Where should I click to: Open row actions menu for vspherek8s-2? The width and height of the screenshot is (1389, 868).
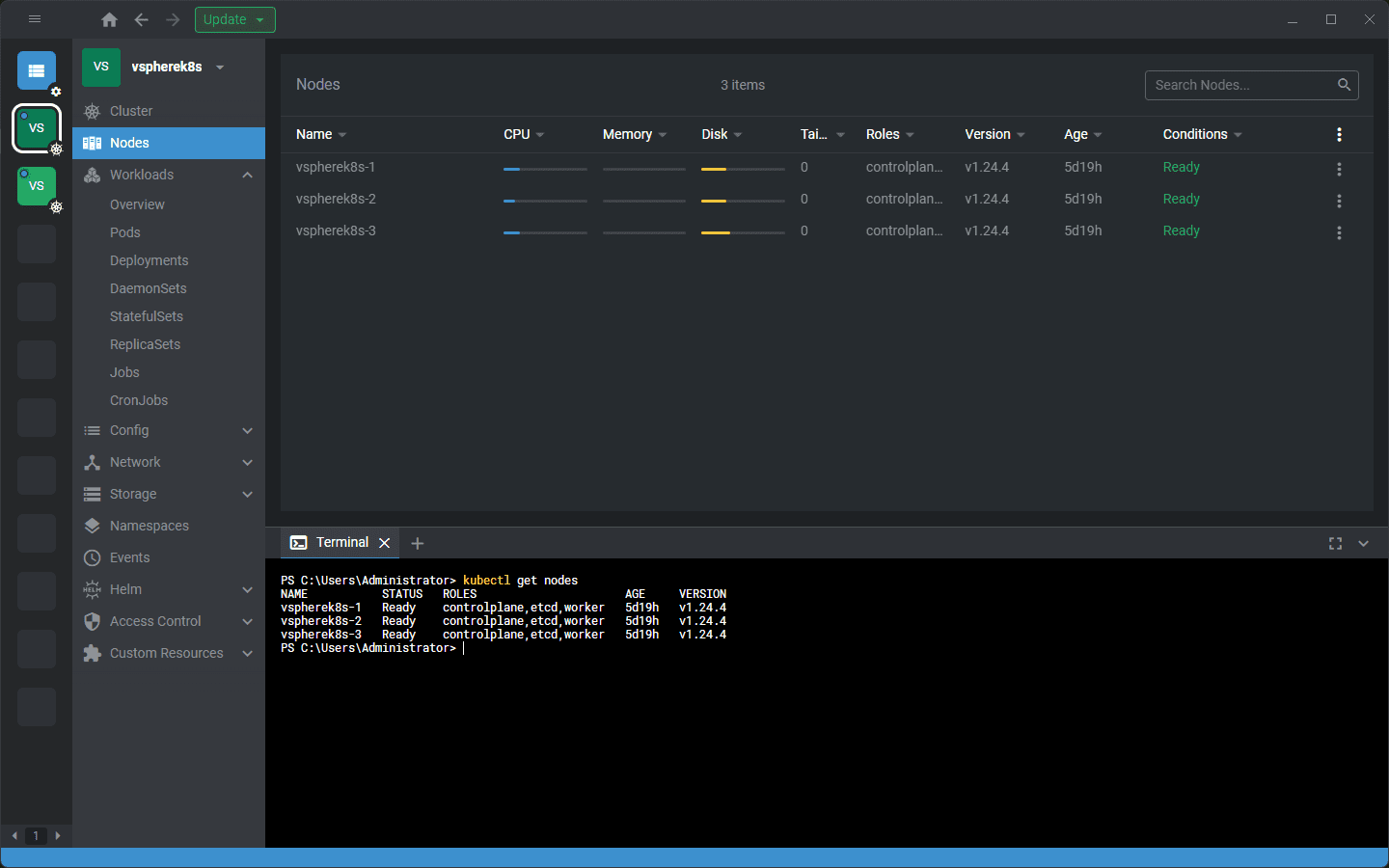click(x=1339, y=201)
